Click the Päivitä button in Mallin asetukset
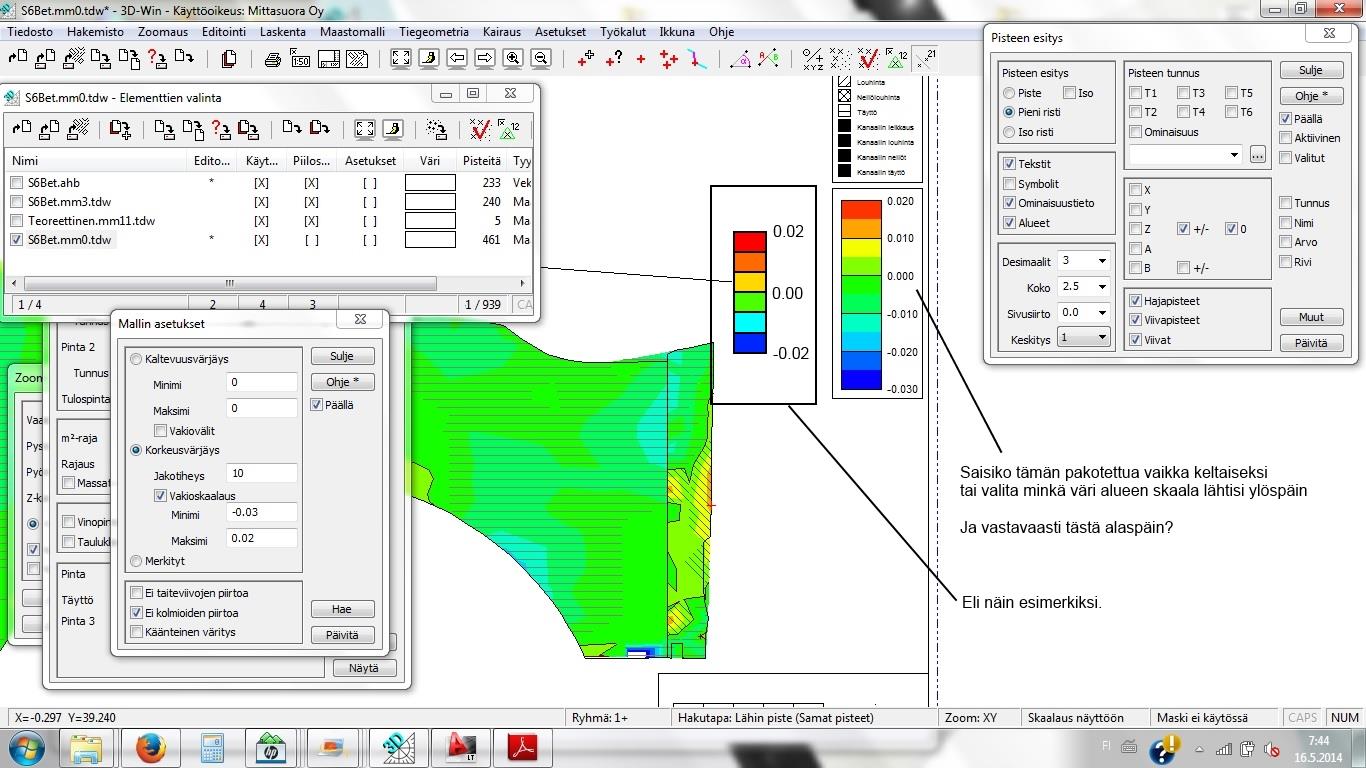The width and height of the screenshot is (1366, 768). 342,635
